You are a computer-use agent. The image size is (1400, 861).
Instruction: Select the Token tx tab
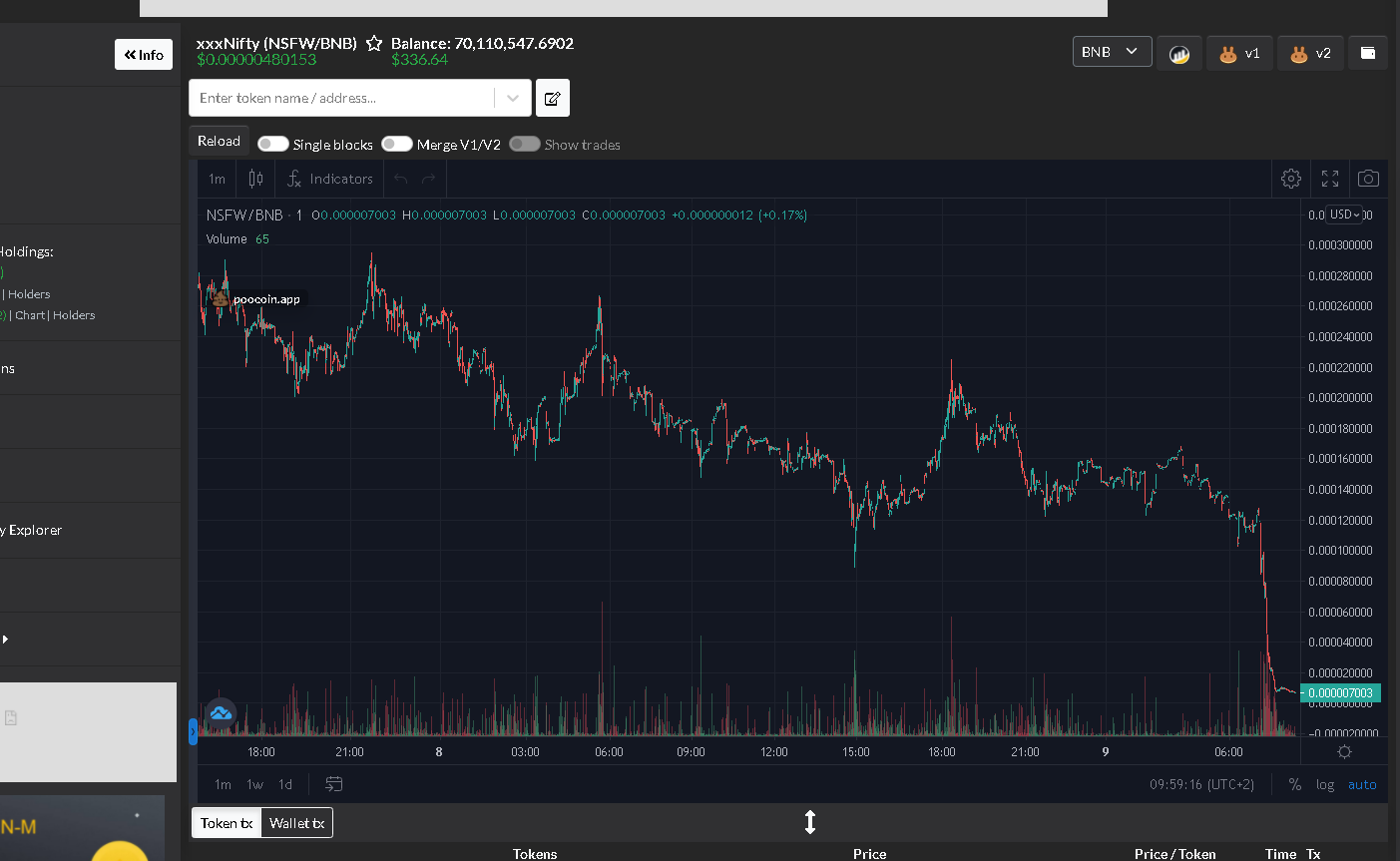(227, 823)
